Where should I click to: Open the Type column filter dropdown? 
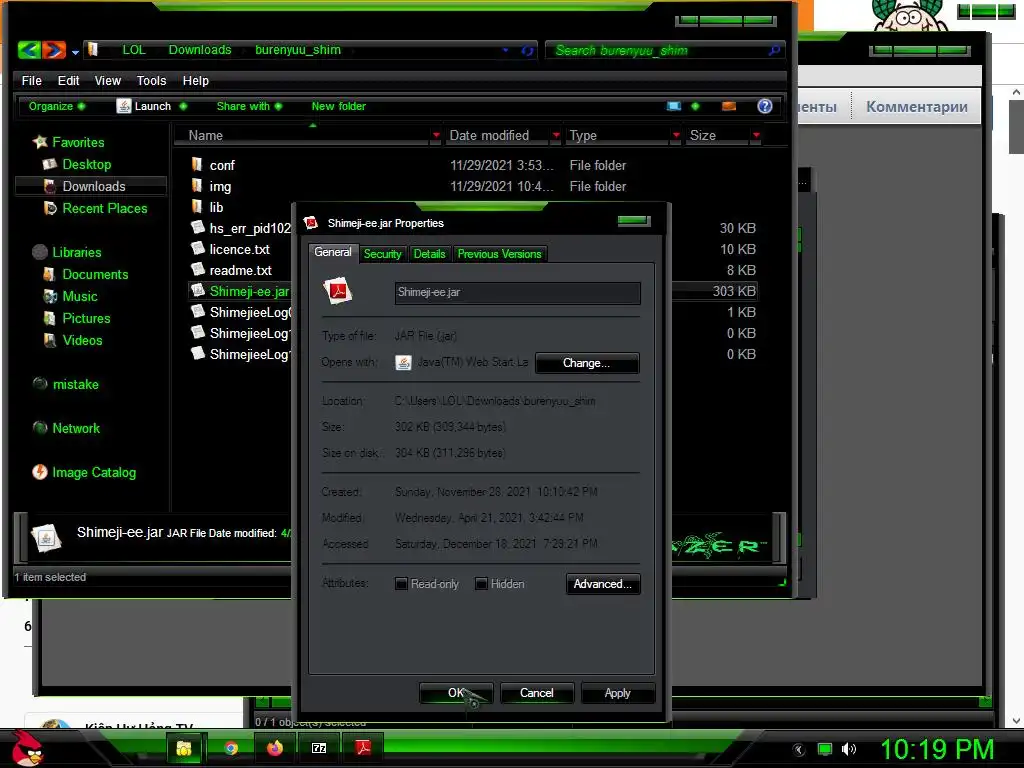point(676,135)
